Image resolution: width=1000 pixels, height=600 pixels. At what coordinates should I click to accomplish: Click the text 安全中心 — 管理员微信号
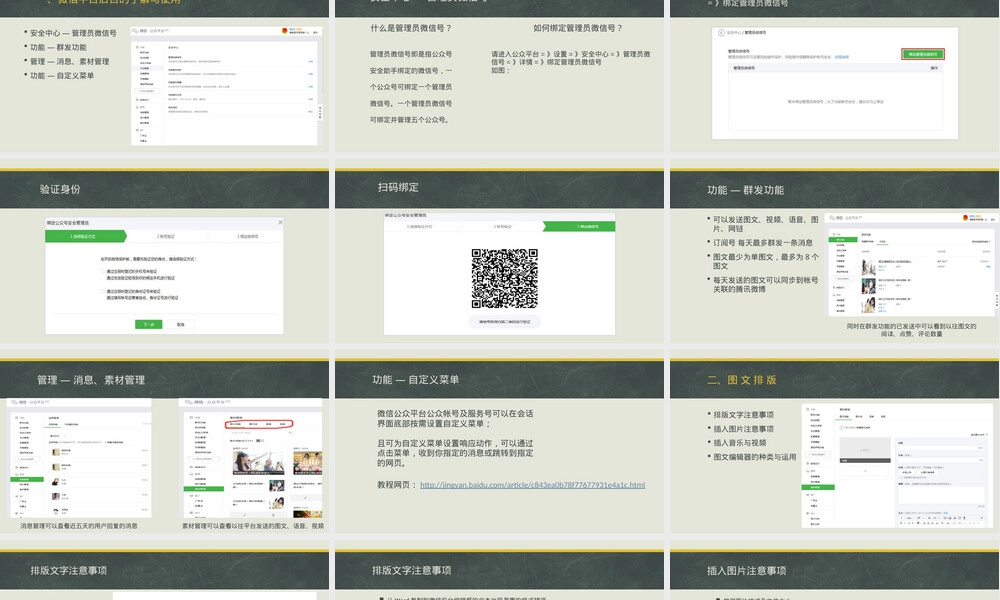click(x=73, y=33)
